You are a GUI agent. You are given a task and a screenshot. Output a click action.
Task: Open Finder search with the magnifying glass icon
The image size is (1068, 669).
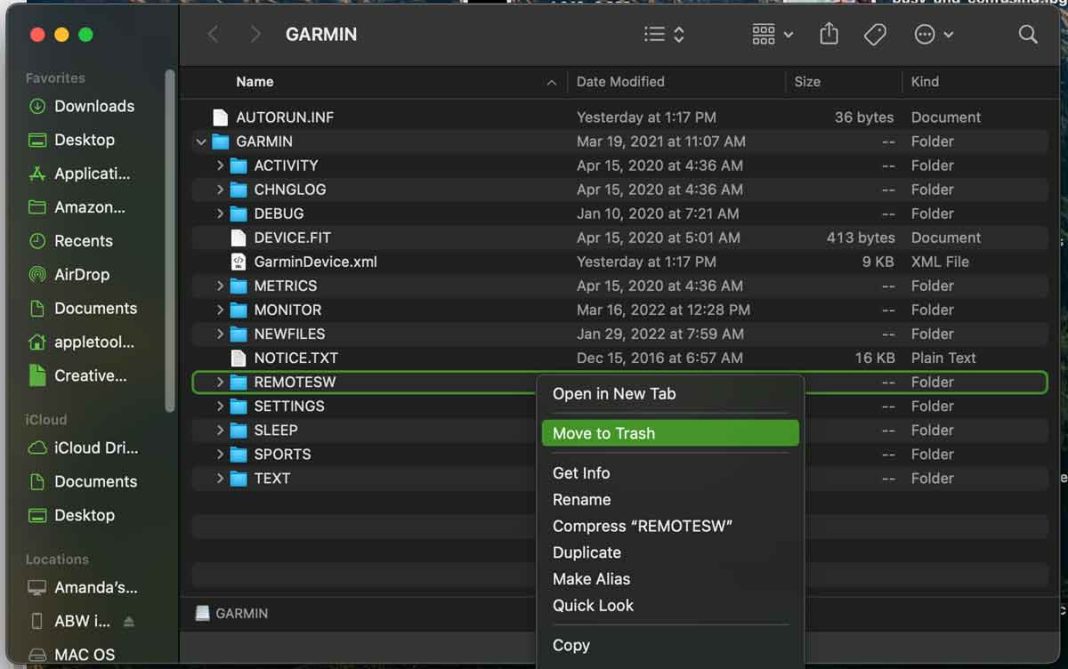pyautogui.click(x=1028, y=33)
